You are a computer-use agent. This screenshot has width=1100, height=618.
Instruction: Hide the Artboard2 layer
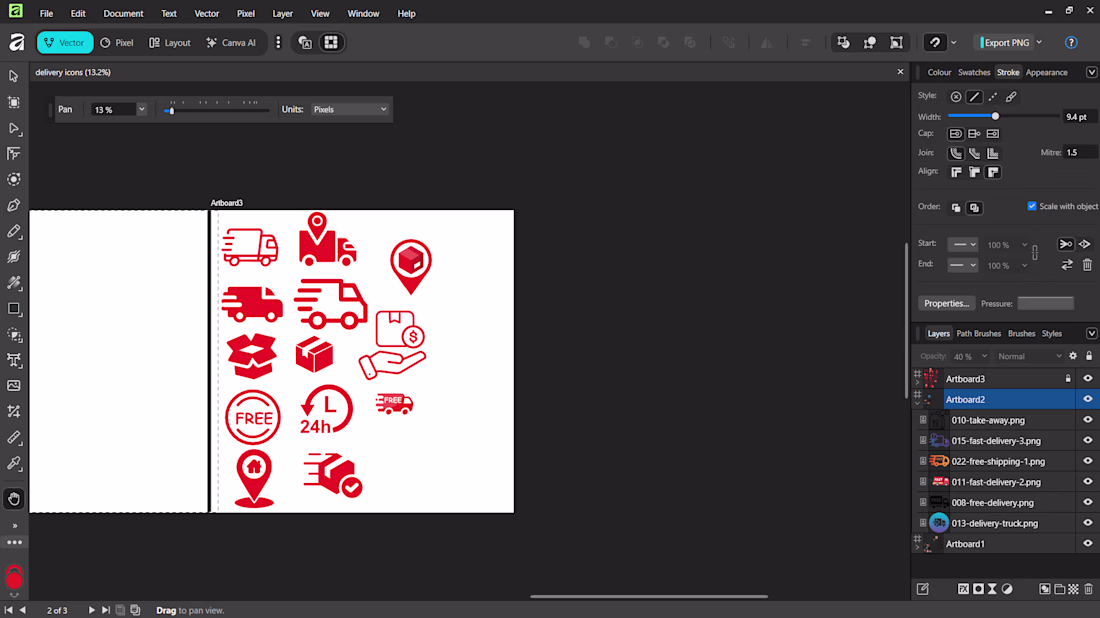[1087, 399]
